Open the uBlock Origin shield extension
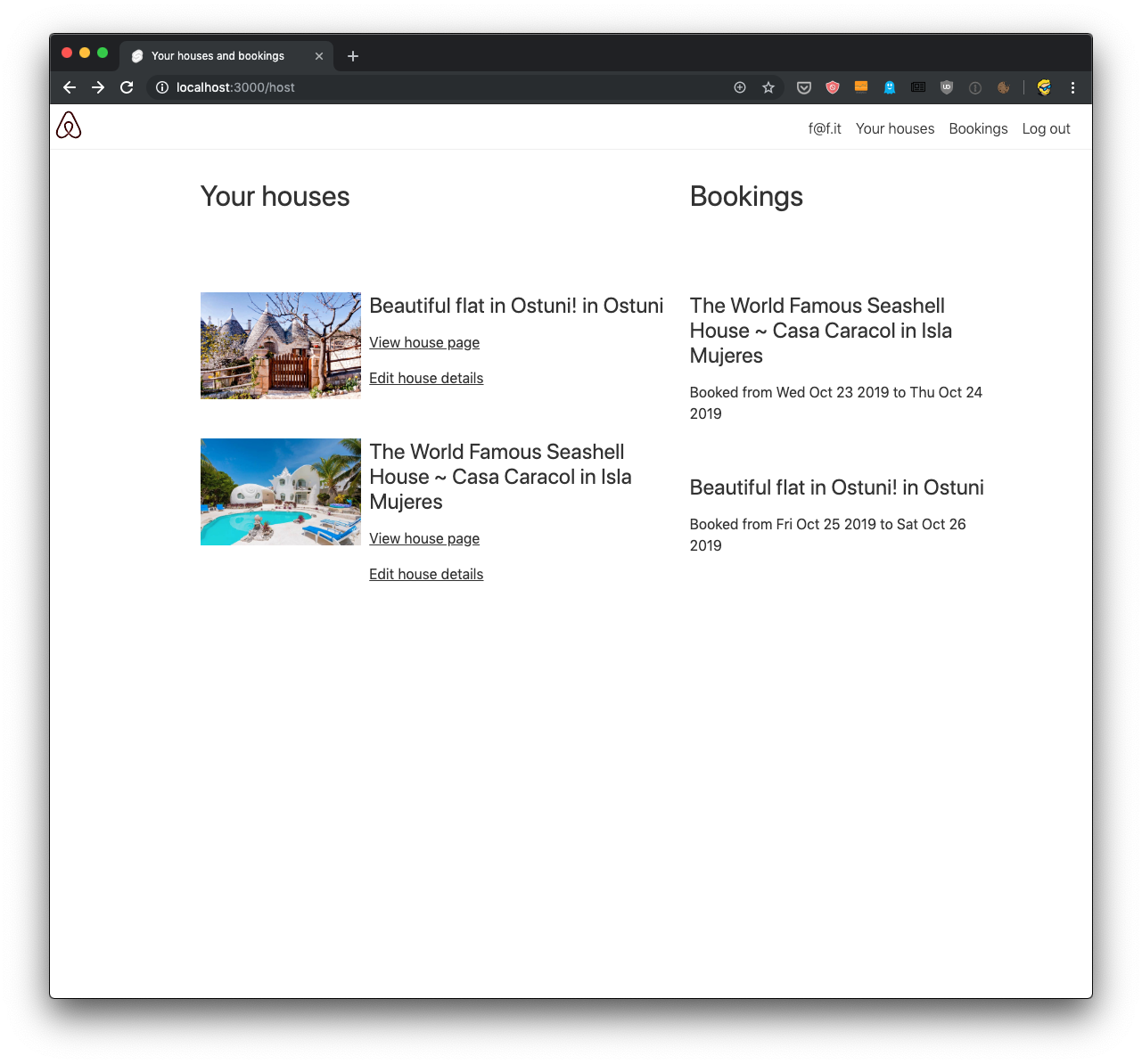 tap(947, 87)
